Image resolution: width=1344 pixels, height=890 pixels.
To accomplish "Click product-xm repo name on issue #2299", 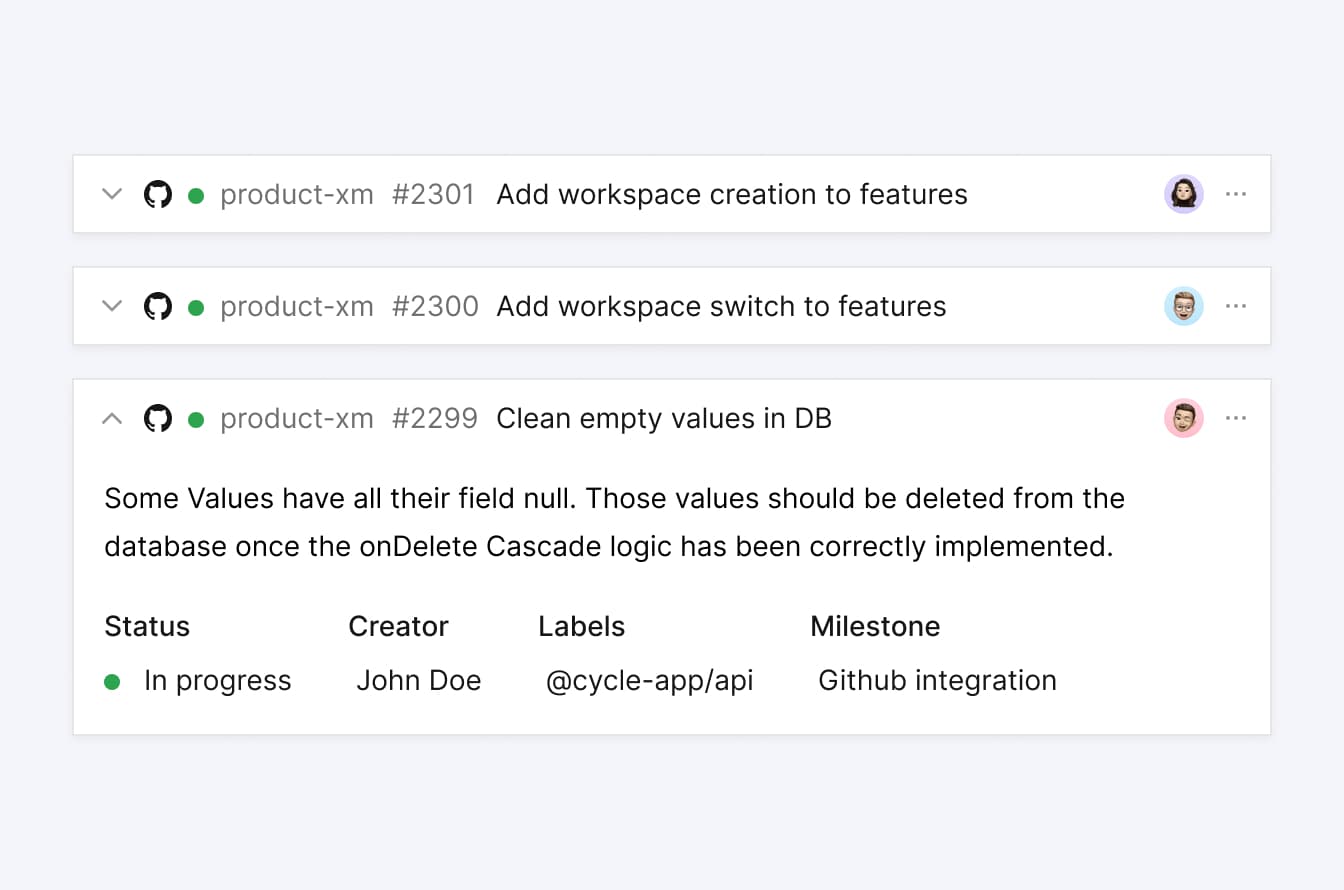I will [x=296, y=418].
